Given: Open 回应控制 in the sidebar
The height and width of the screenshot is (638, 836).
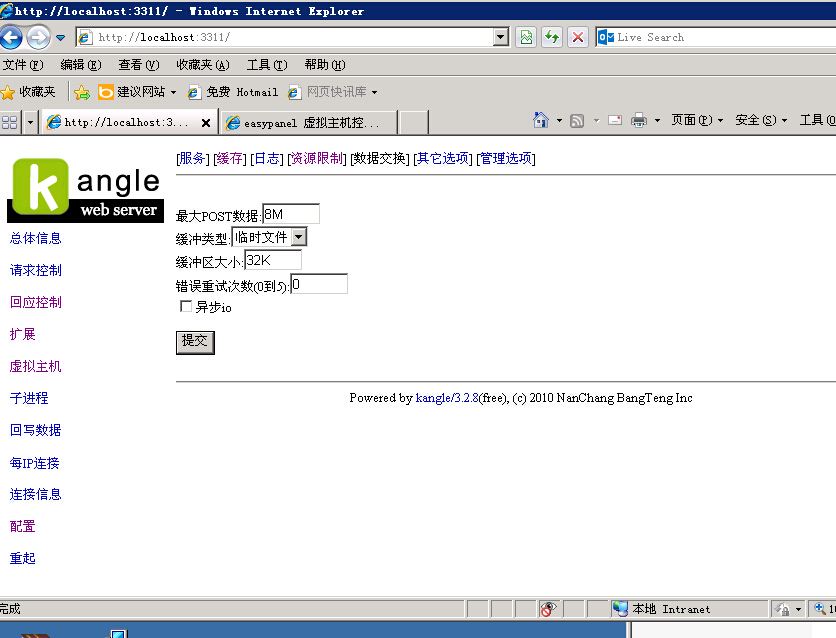Looking at the screenshot, I should [36, 302].
